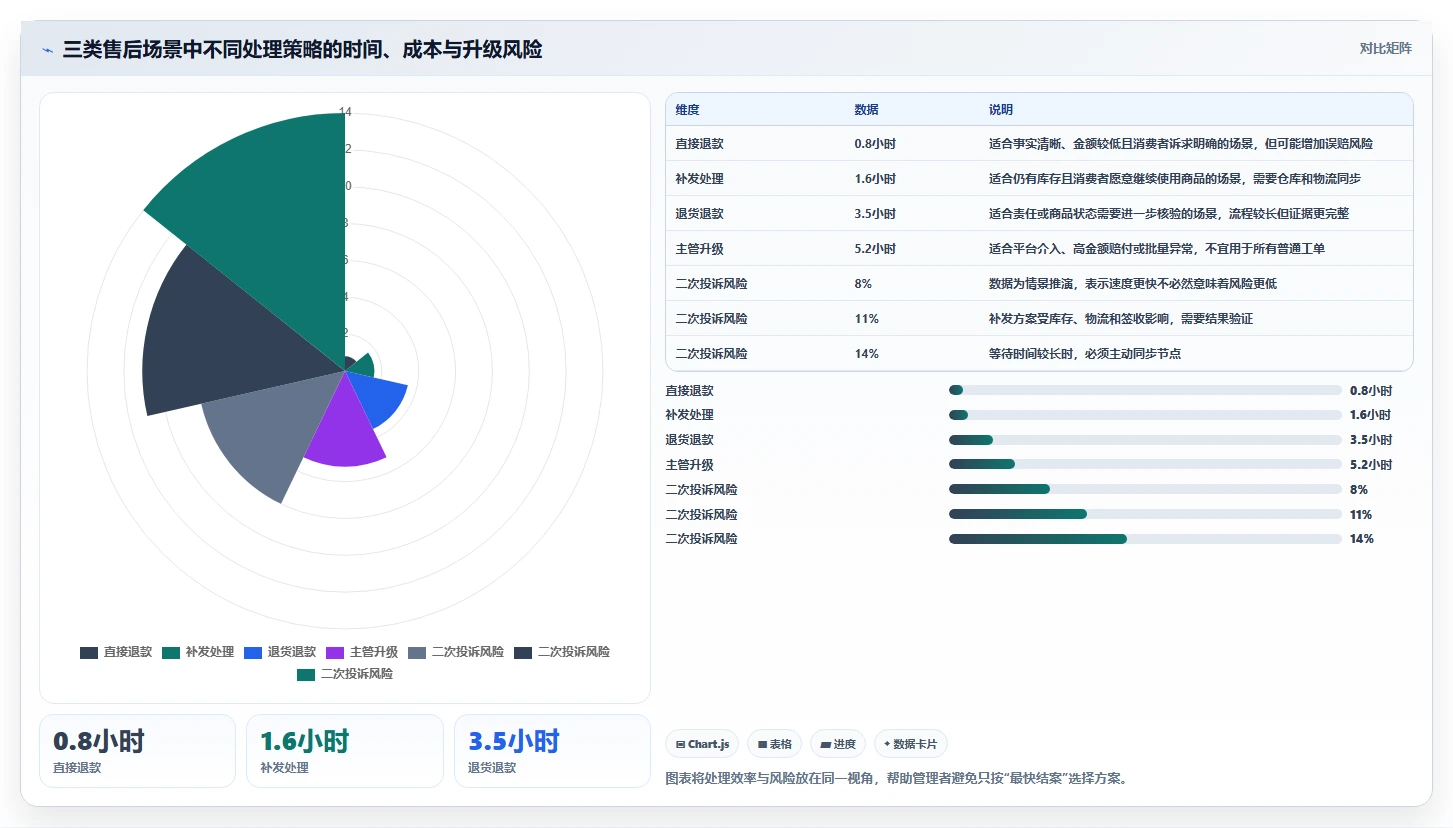Select the description starting 适合责任或商品状态
Viewport: 1453px width, 828px height.
pyautogui.click(x=1169, y=213)
